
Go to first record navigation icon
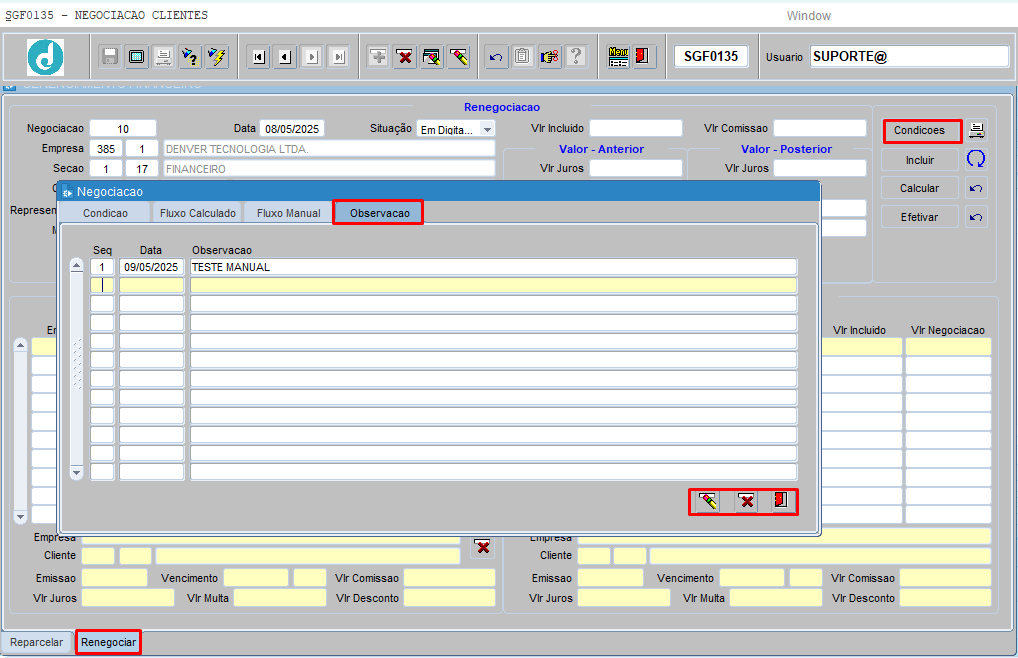258,57
